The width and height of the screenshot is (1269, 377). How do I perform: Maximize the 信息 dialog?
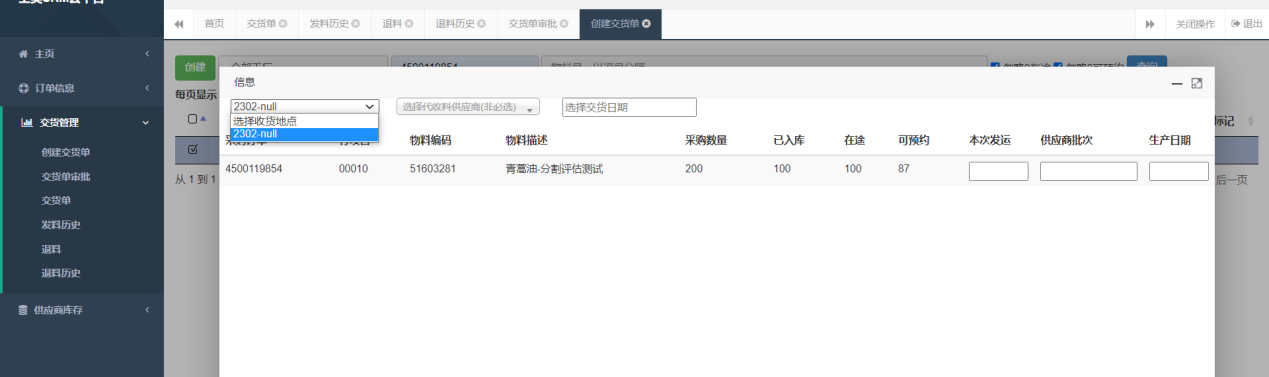1197,83
